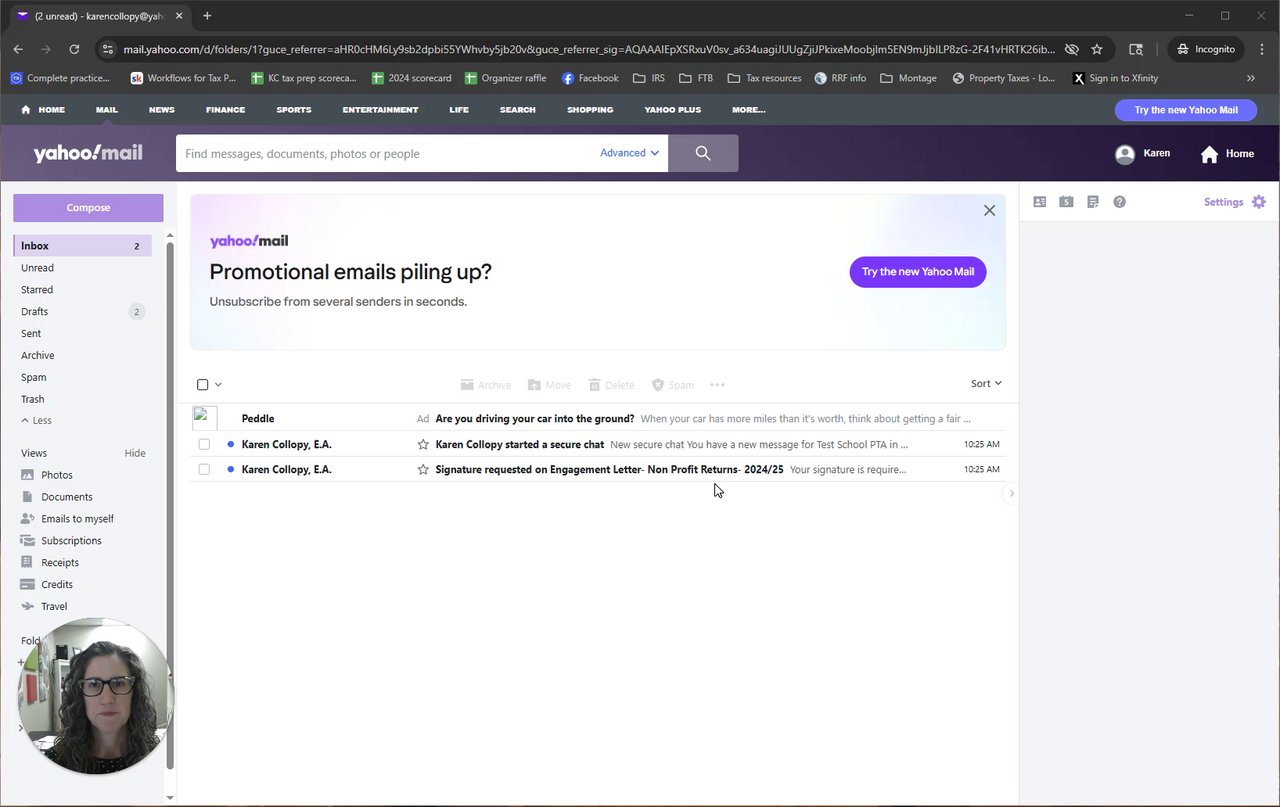Image resolution: width=1280 pixels, height=807 pixels.
Task: Click banner Try the new Yahoo Mail button
Action: (x=918, y=272)
